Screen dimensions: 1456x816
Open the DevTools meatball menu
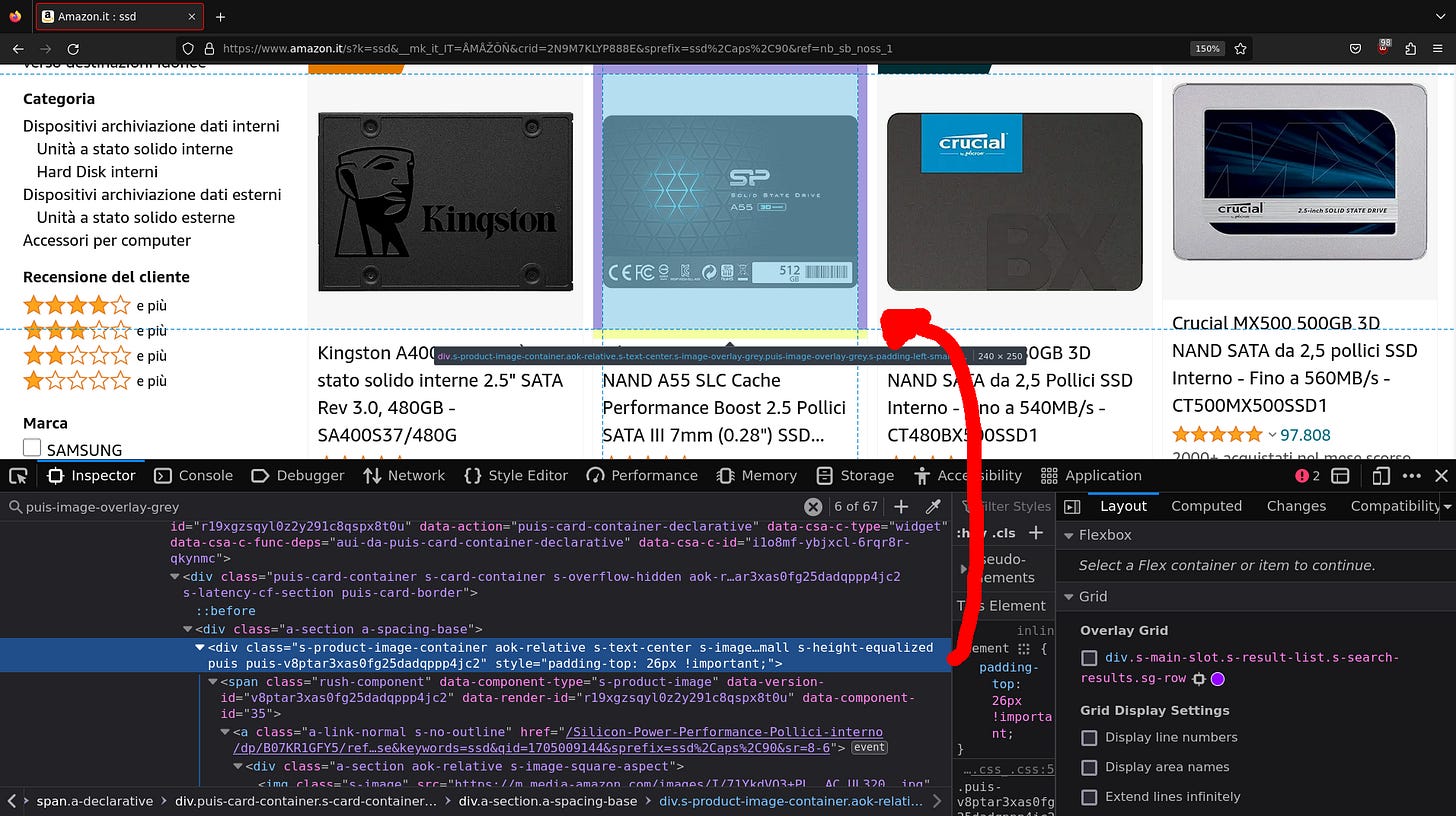1412,475
